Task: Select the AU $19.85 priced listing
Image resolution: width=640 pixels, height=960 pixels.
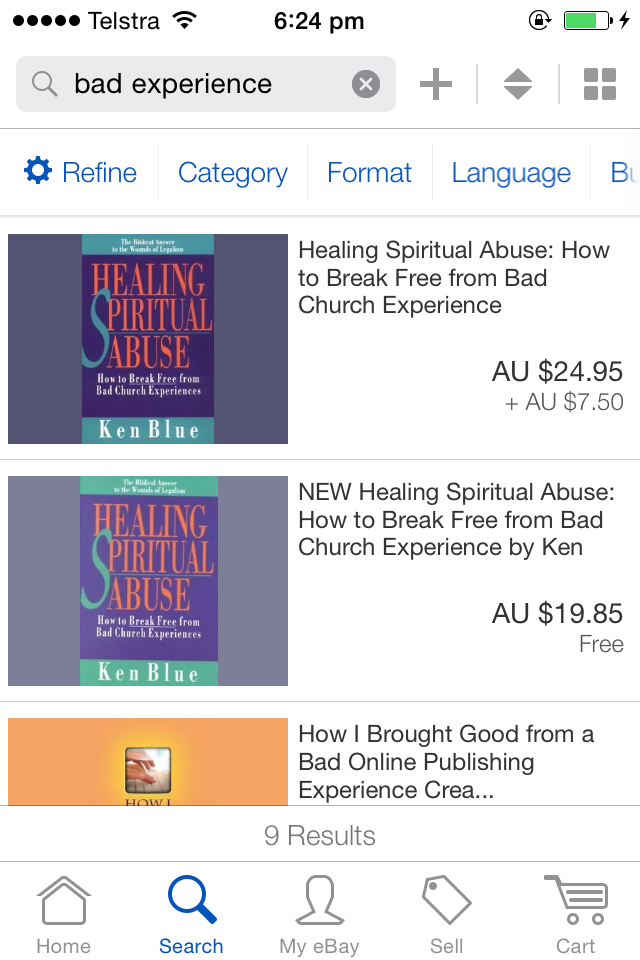Action: pyautogui.click(x=320, y=580)
